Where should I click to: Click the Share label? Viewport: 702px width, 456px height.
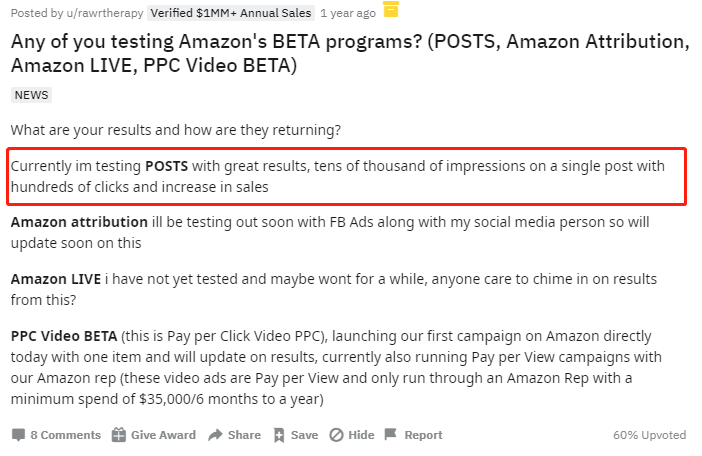(244, 435)
